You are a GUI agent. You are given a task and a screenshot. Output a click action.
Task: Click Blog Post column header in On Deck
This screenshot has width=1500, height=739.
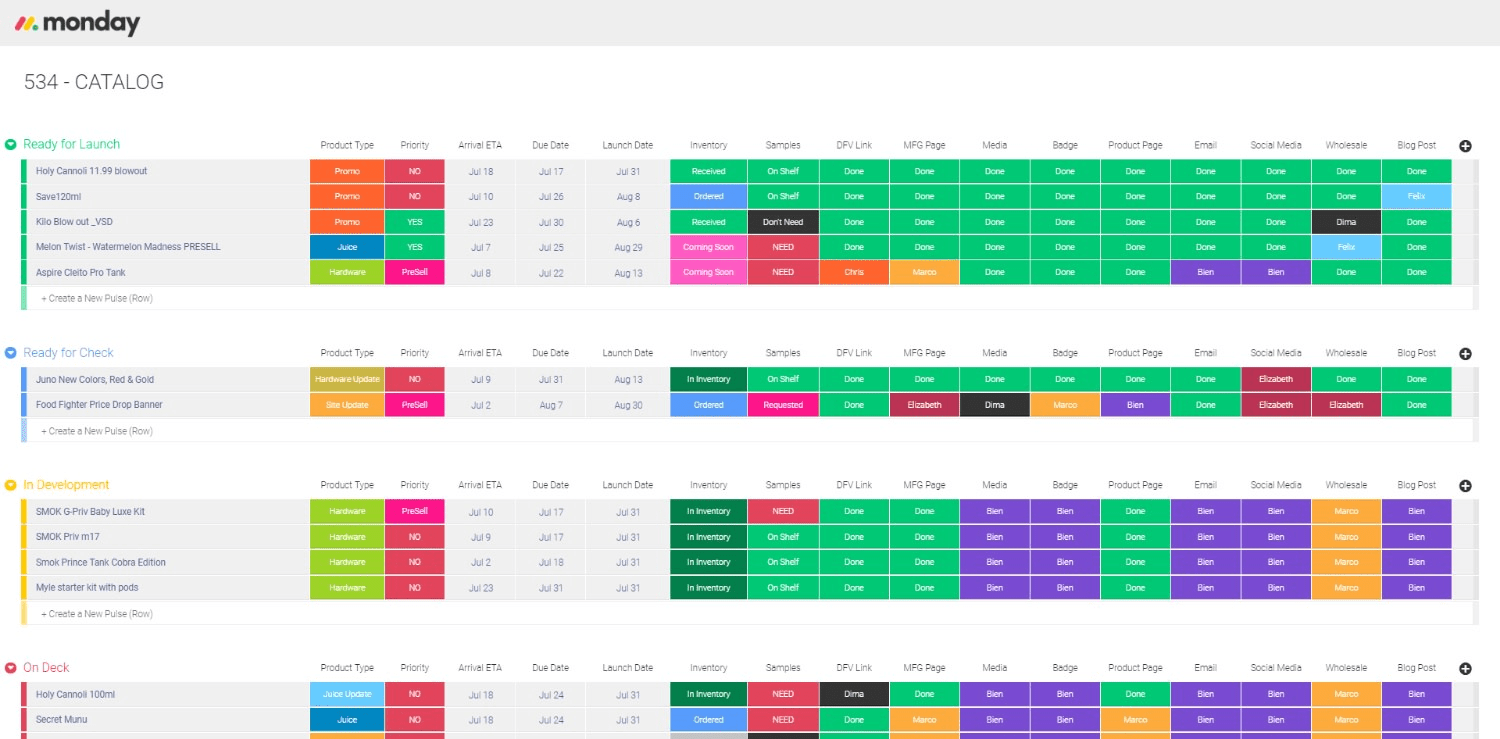pyautogui.click(x=1417, y=668)
